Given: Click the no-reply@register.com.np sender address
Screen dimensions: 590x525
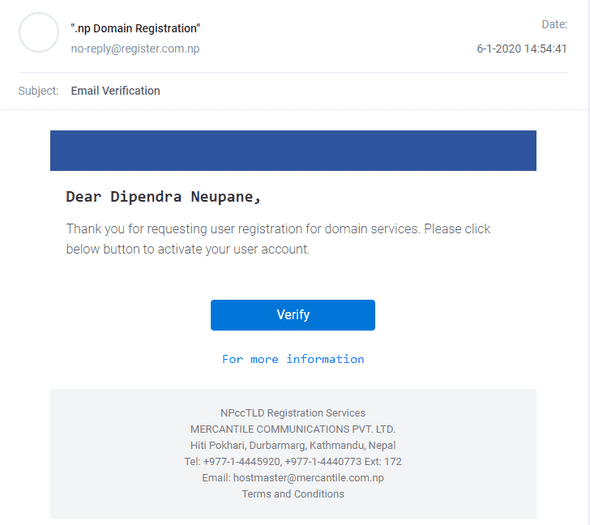Looking at the screenshot, I should [x=135, y=49].
